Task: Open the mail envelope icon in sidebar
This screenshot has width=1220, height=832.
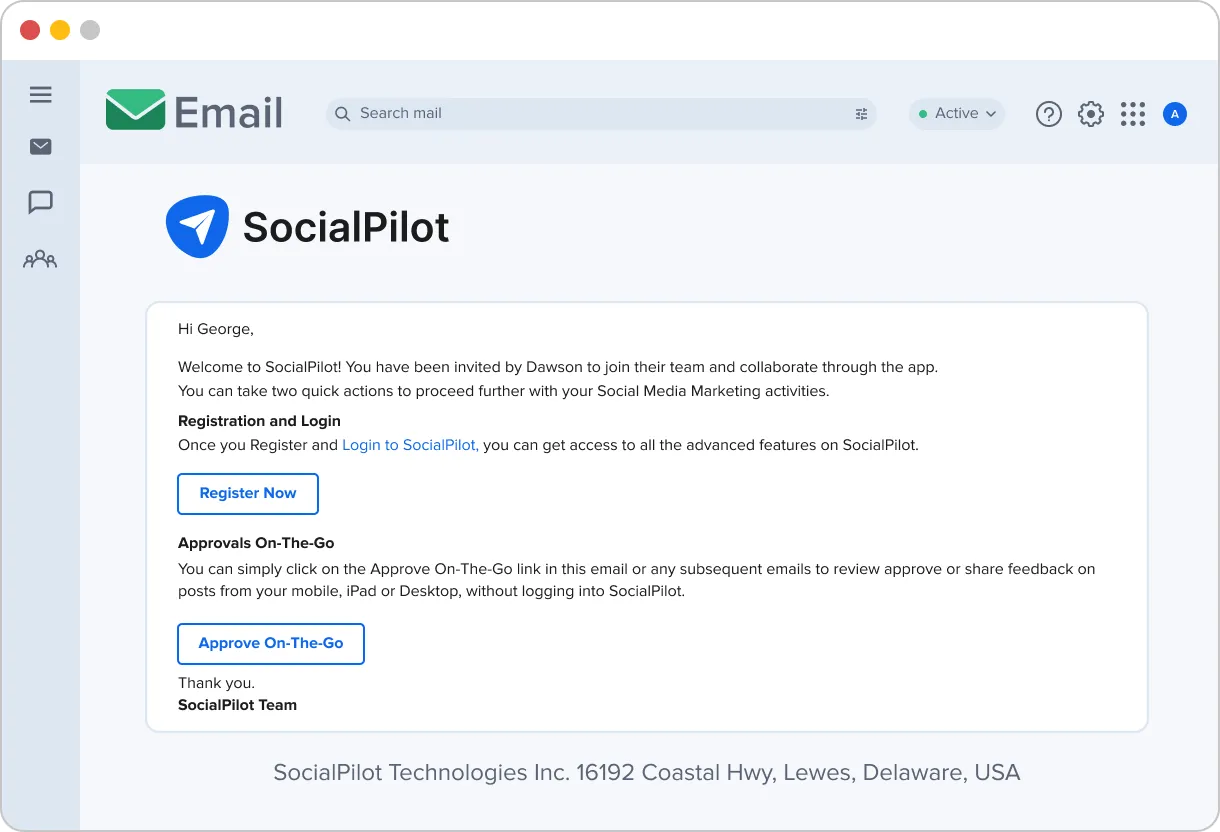Action: 40,147
